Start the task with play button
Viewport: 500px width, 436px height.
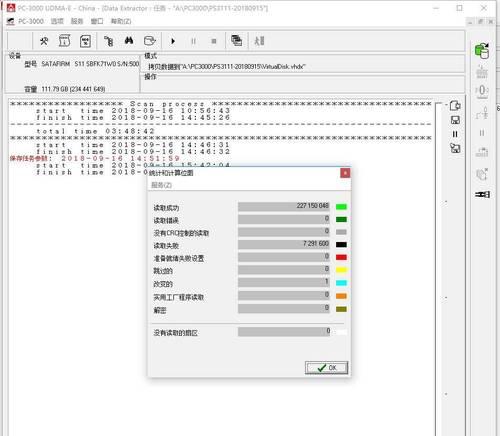[x=173, y=41]
